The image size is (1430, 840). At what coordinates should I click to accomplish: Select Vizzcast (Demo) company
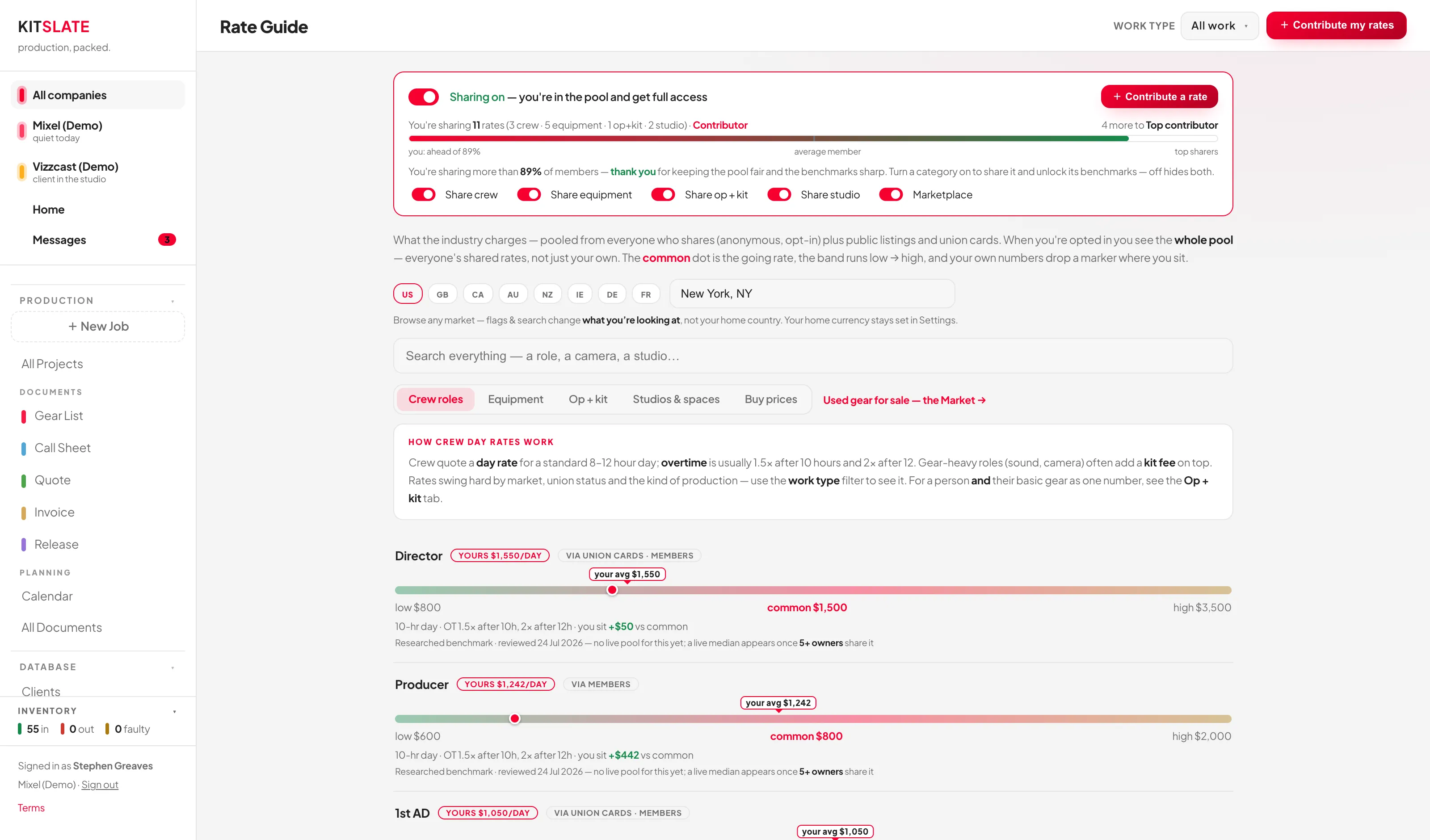click(x=97, y=172)
